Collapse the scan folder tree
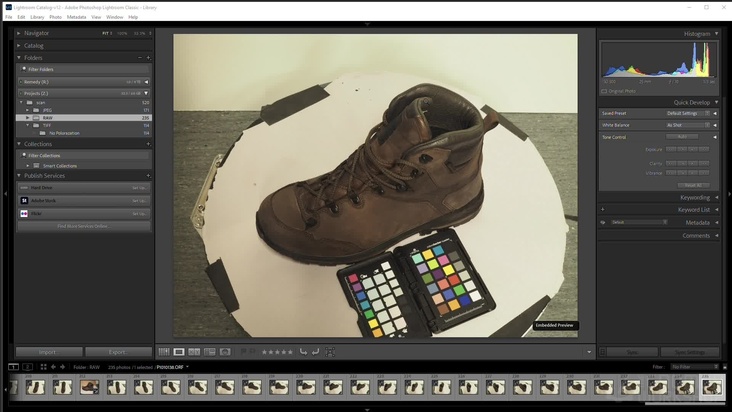The image size is (732, 412). [x=21, y=103]
